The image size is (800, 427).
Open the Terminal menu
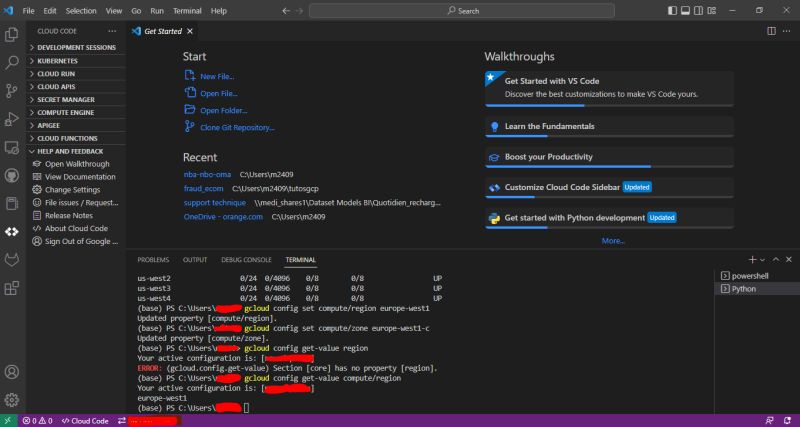point(187,11)
